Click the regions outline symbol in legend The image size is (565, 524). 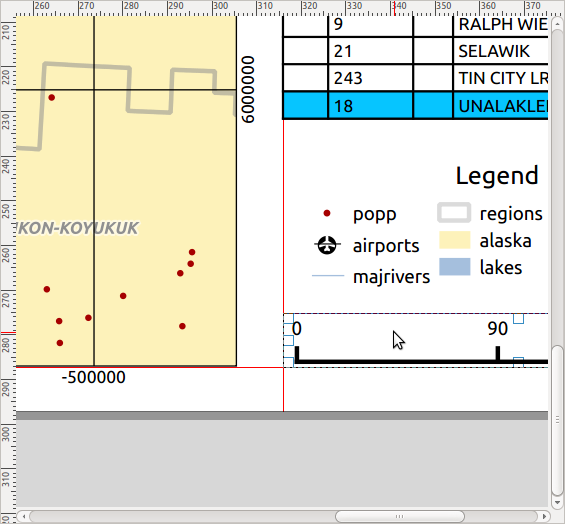click(454, 213)
